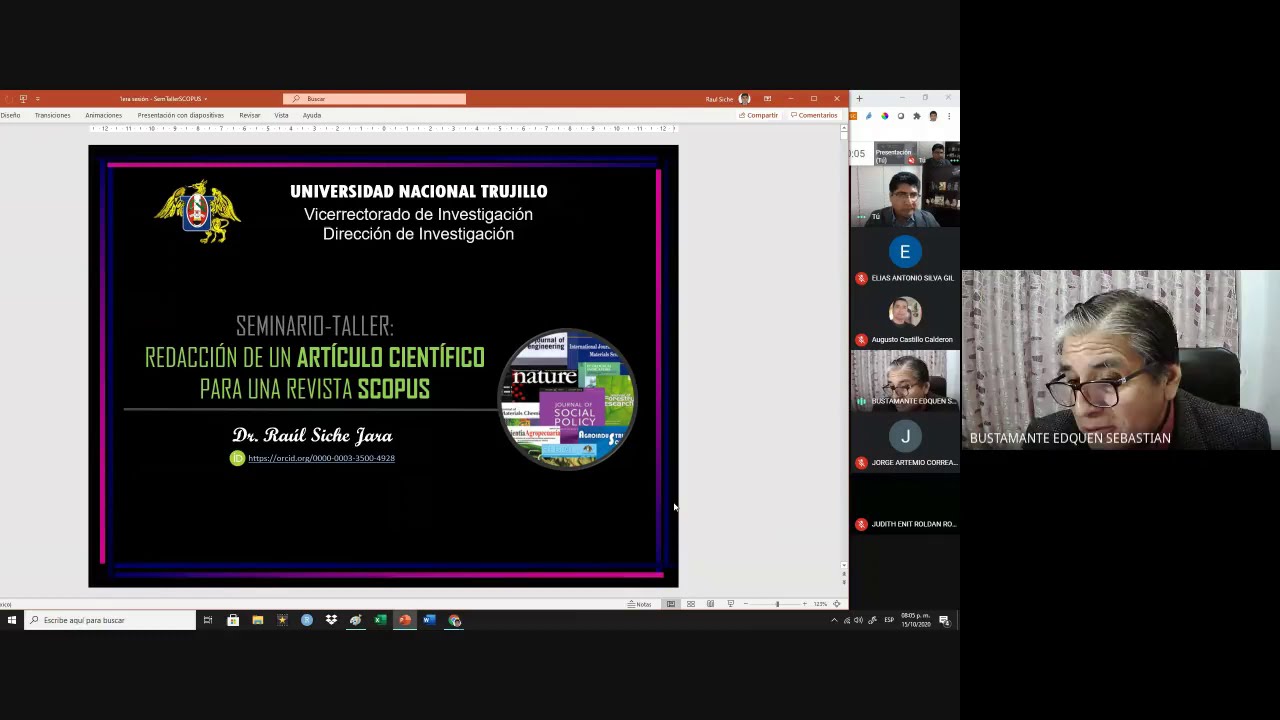
Task: Click the Raul Siche account avatar
Action: 744,99
